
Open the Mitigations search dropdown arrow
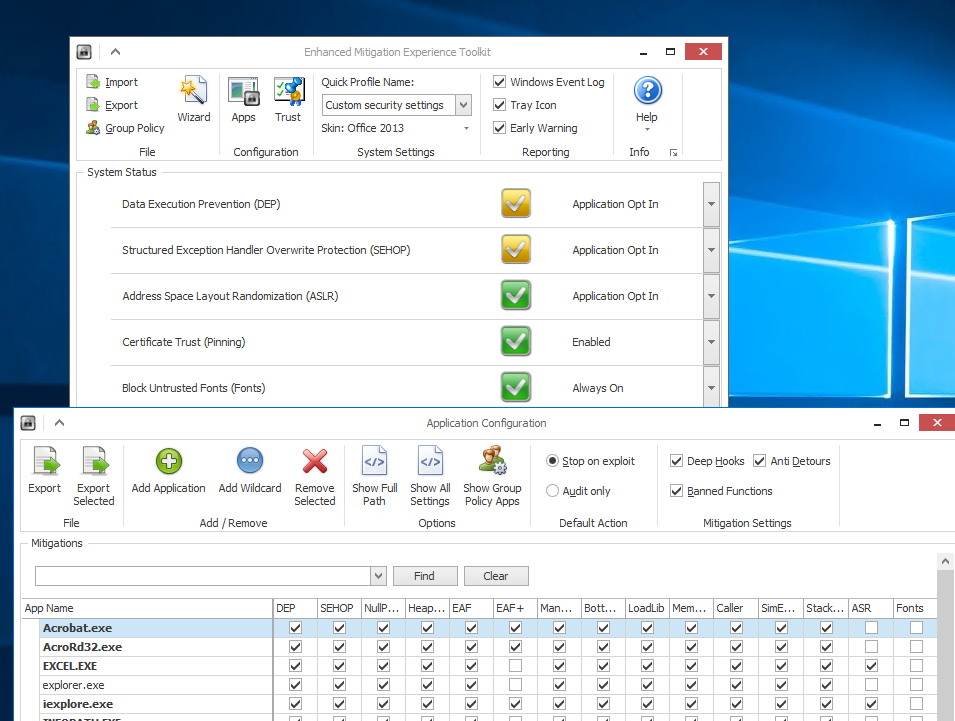click(x=378, y=575)
